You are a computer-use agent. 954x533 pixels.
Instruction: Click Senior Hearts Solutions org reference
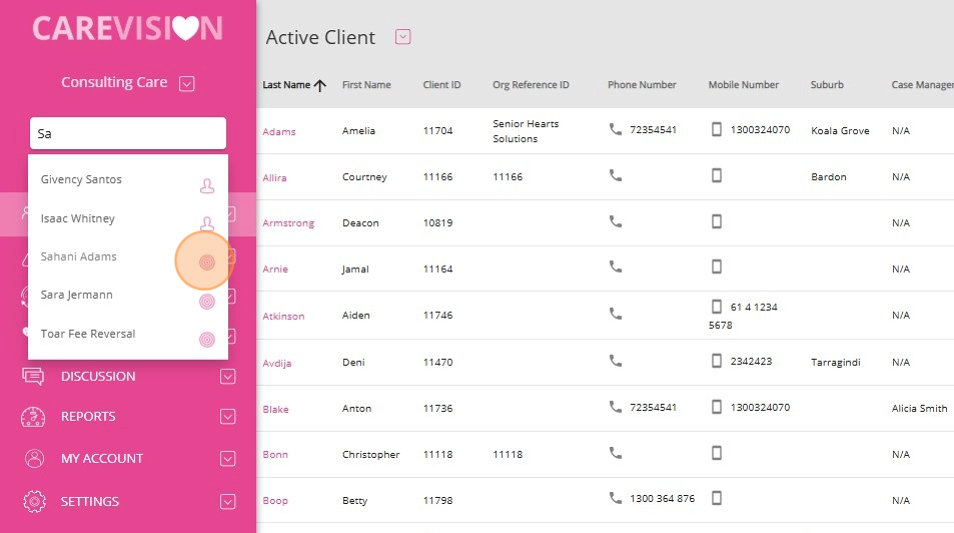coord(526,131)
